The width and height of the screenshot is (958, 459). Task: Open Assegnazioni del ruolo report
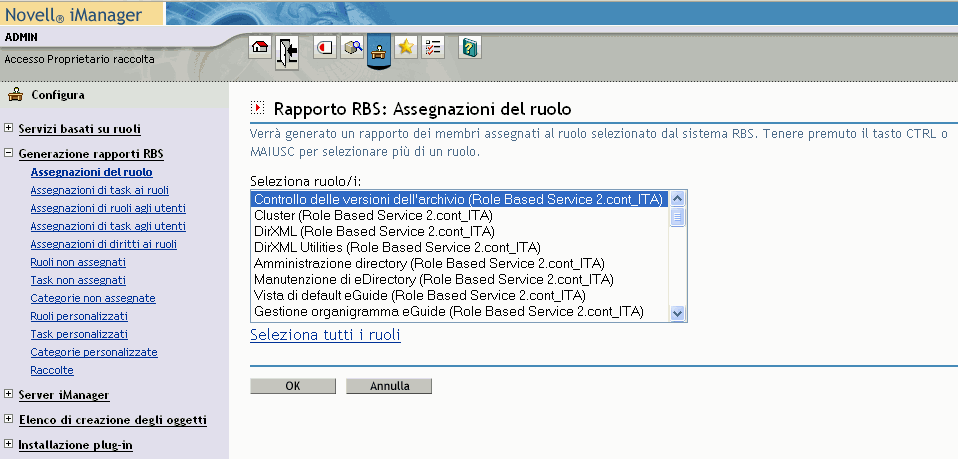click(92, 172)
